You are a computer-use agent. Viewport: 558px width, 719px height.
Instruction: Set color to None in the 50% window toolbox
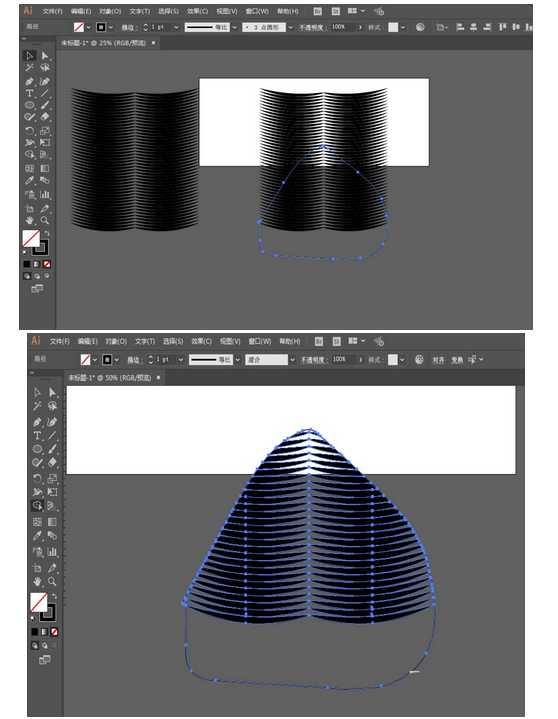[x=54, y=632]
